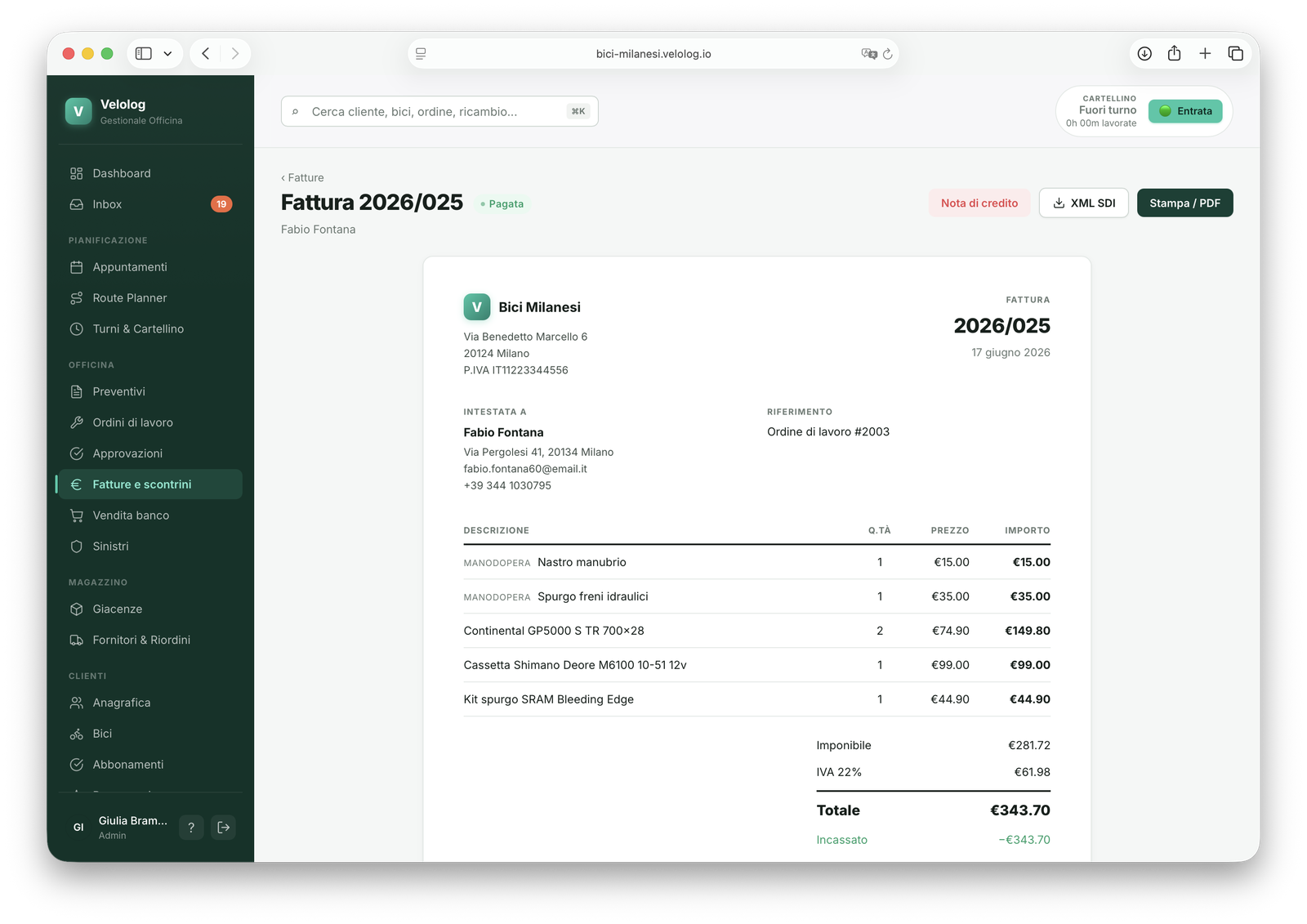This screenshot has width=1307, height=924.
Task: Open the Dashboard icon in sidebar
Action: (77, 173)
